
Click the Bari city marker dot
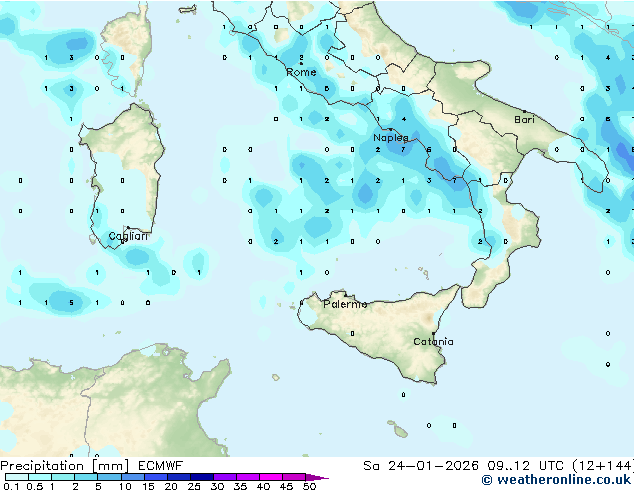[x=524, y=111]
